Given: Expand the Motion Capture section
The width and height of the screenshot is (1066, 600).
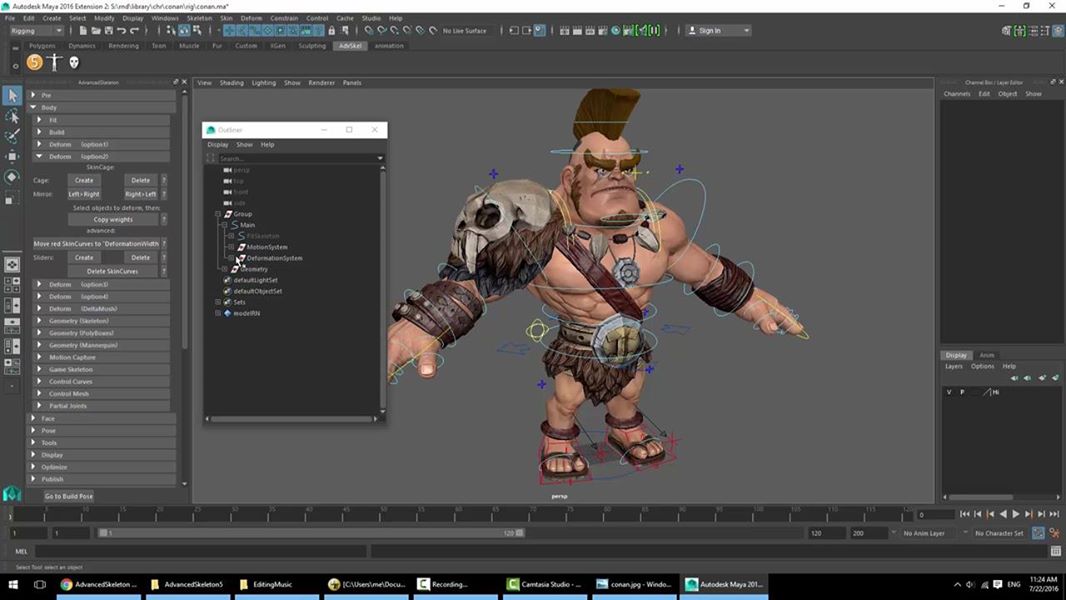Looking at the screenshot, I should click(x=39, y=357).
